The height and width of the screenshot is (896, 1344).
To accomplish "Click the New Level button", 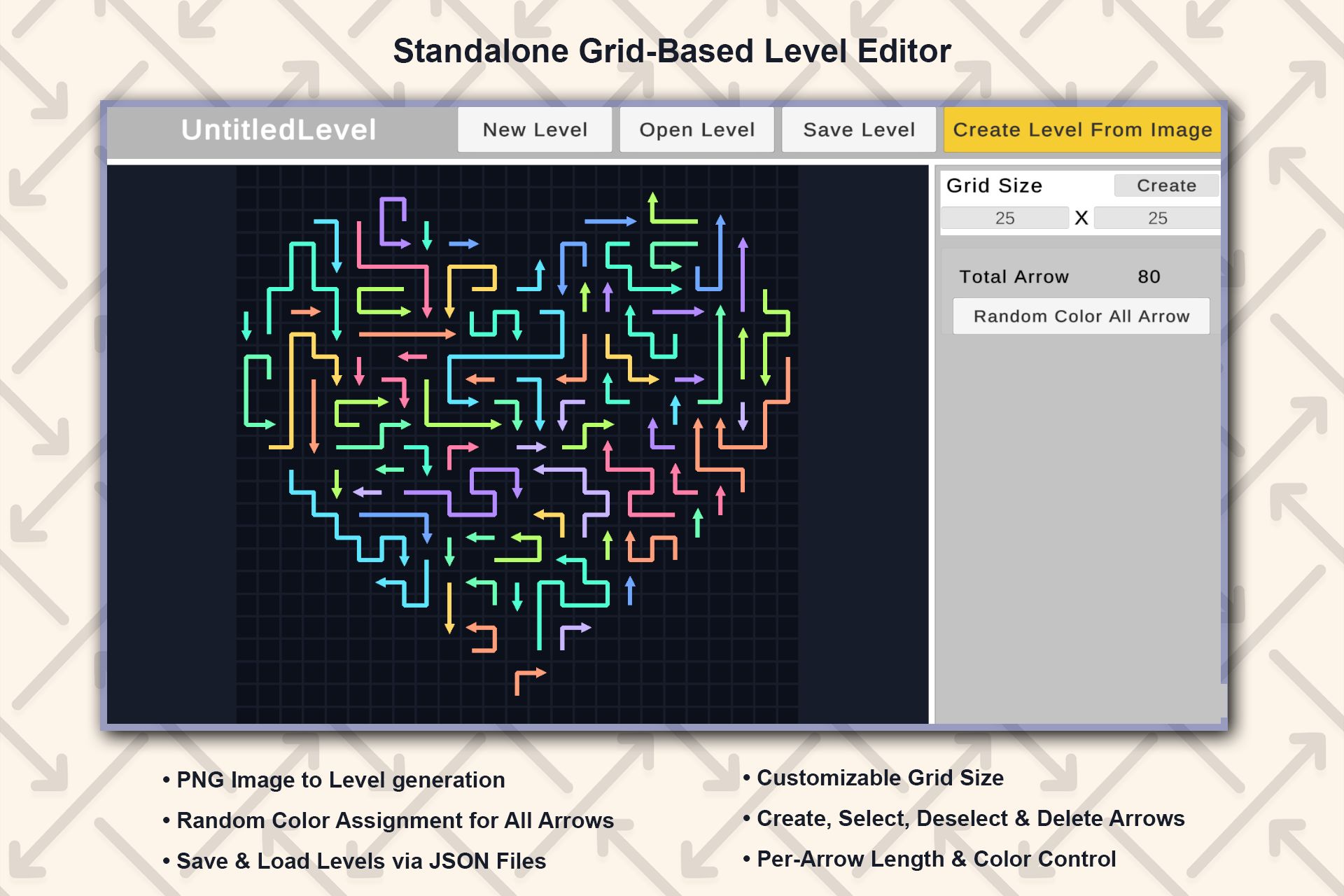I will (x=535, y=129).
